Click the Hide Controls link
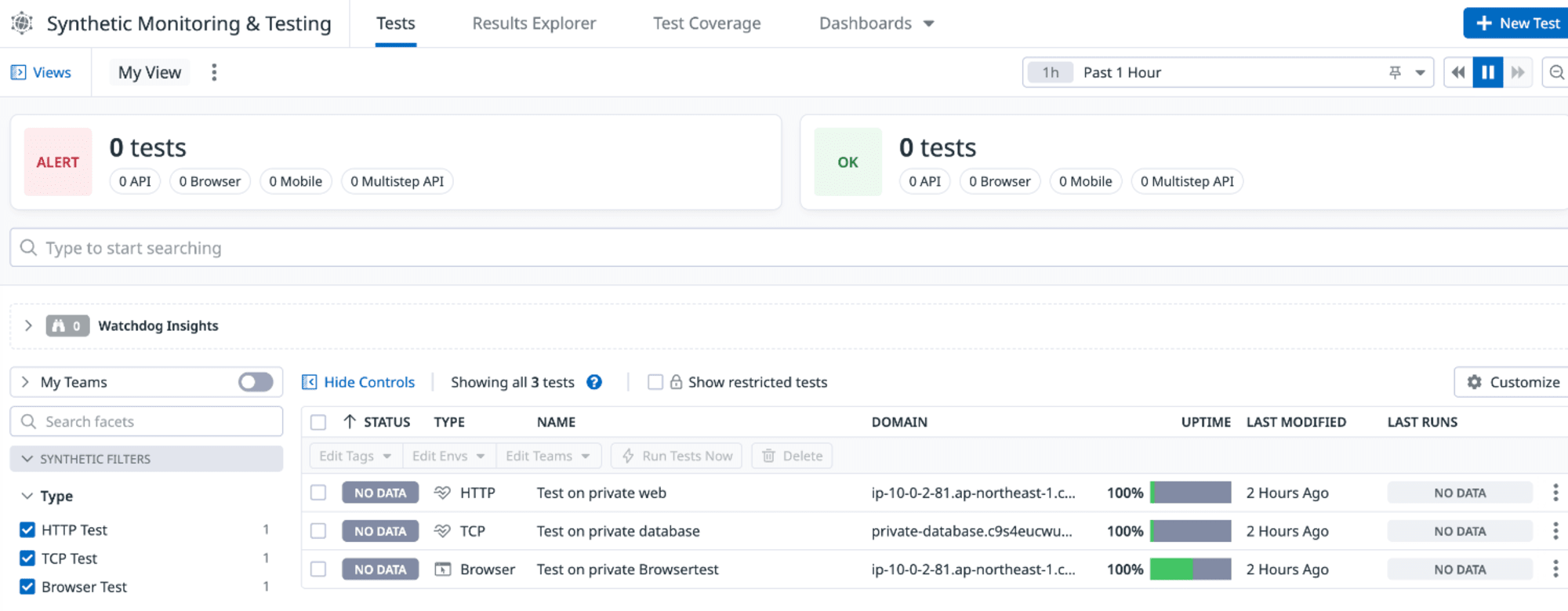The height and width of the screenshot is (611, 1568). [369, 382]
